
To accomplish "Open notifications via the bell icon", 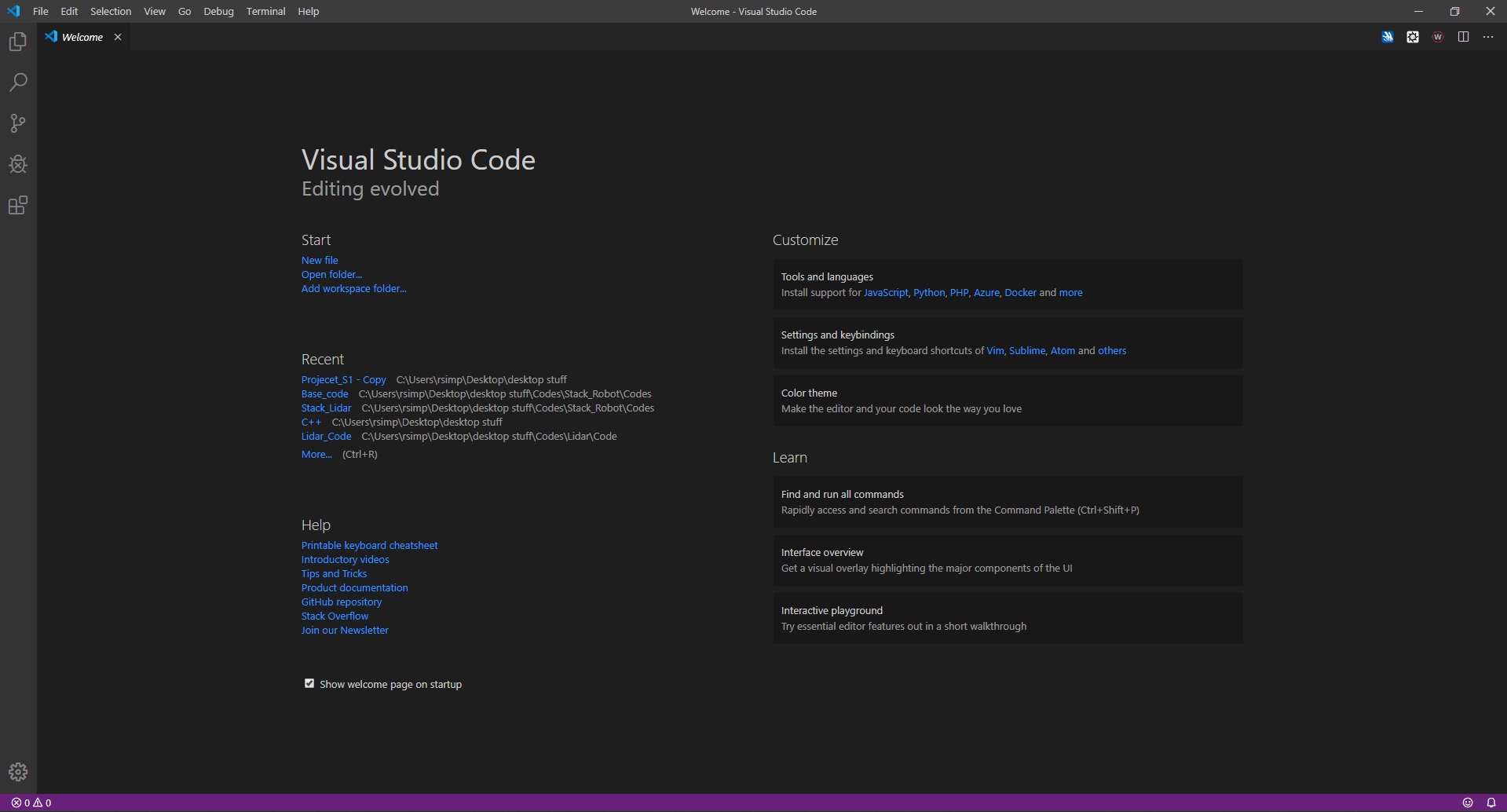I will (1491, 803).
